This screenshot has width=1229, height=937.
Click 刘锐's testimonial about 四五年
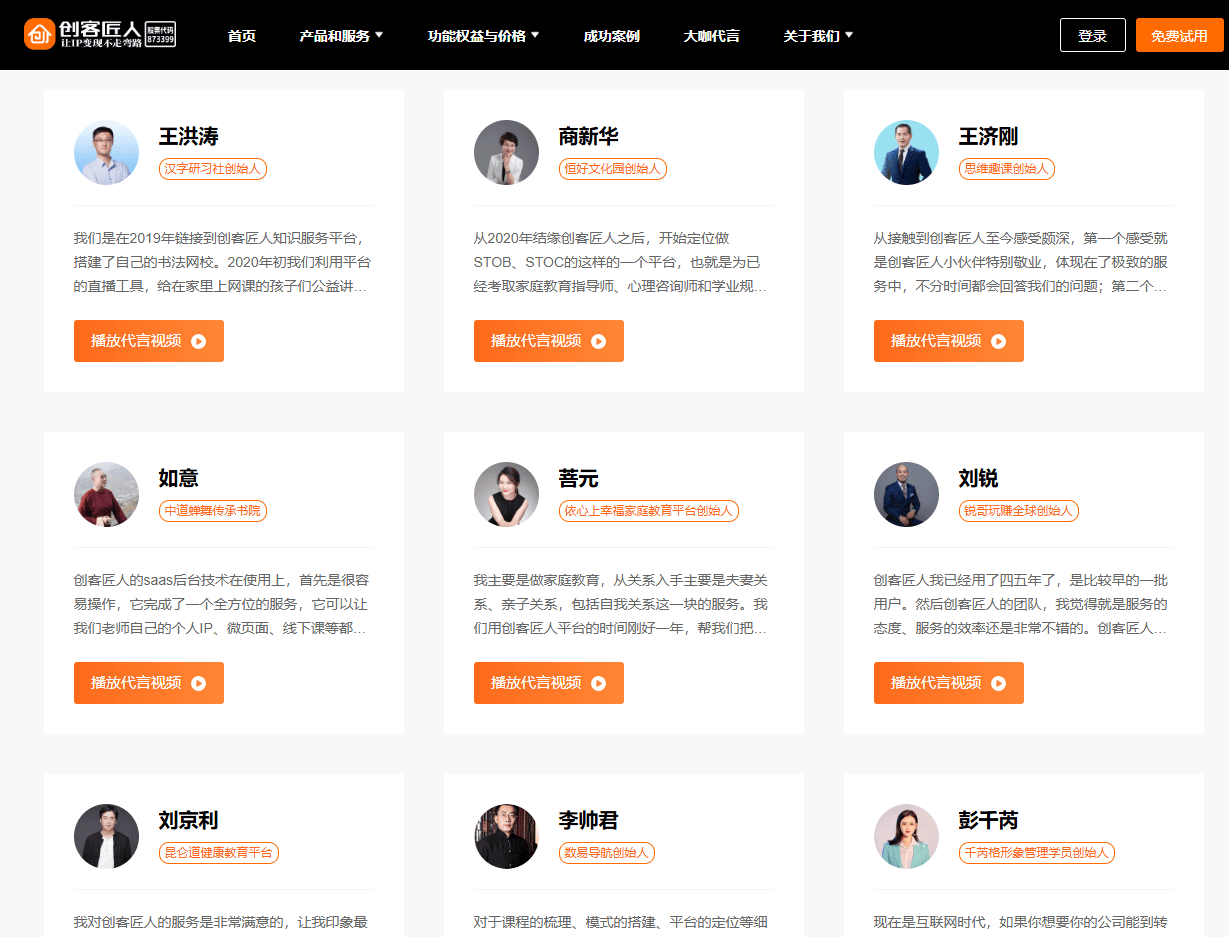pos(1021,604)
